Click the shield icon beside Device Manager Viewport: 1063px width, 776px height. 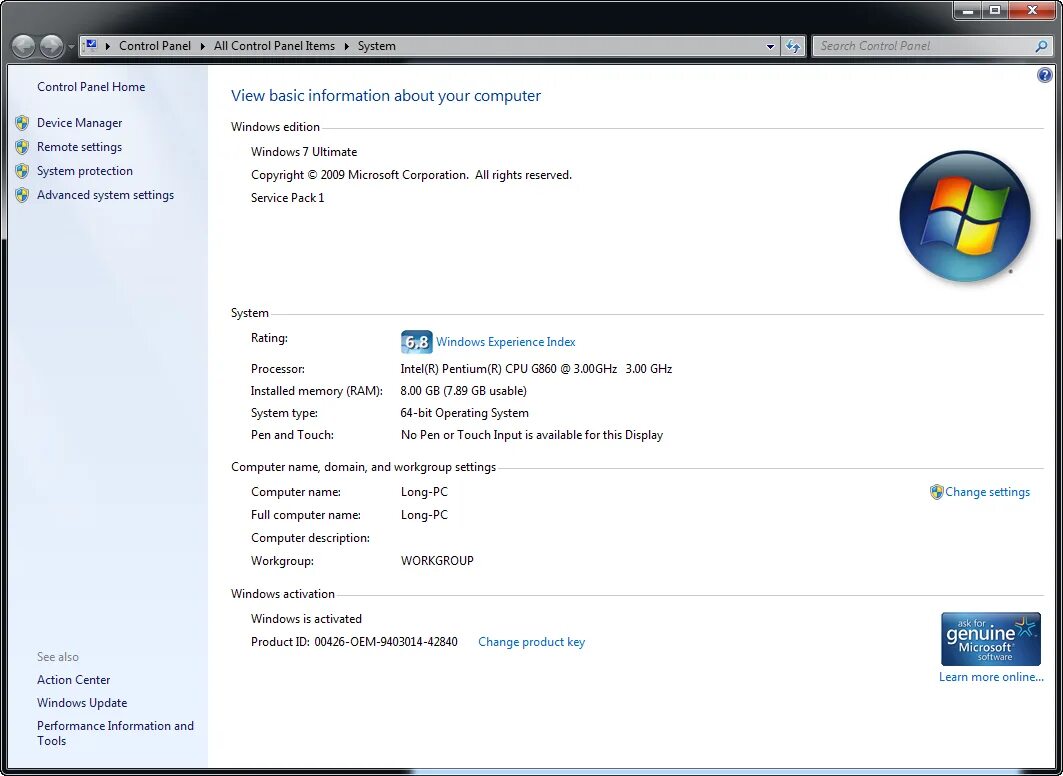(x=22, y=123)
